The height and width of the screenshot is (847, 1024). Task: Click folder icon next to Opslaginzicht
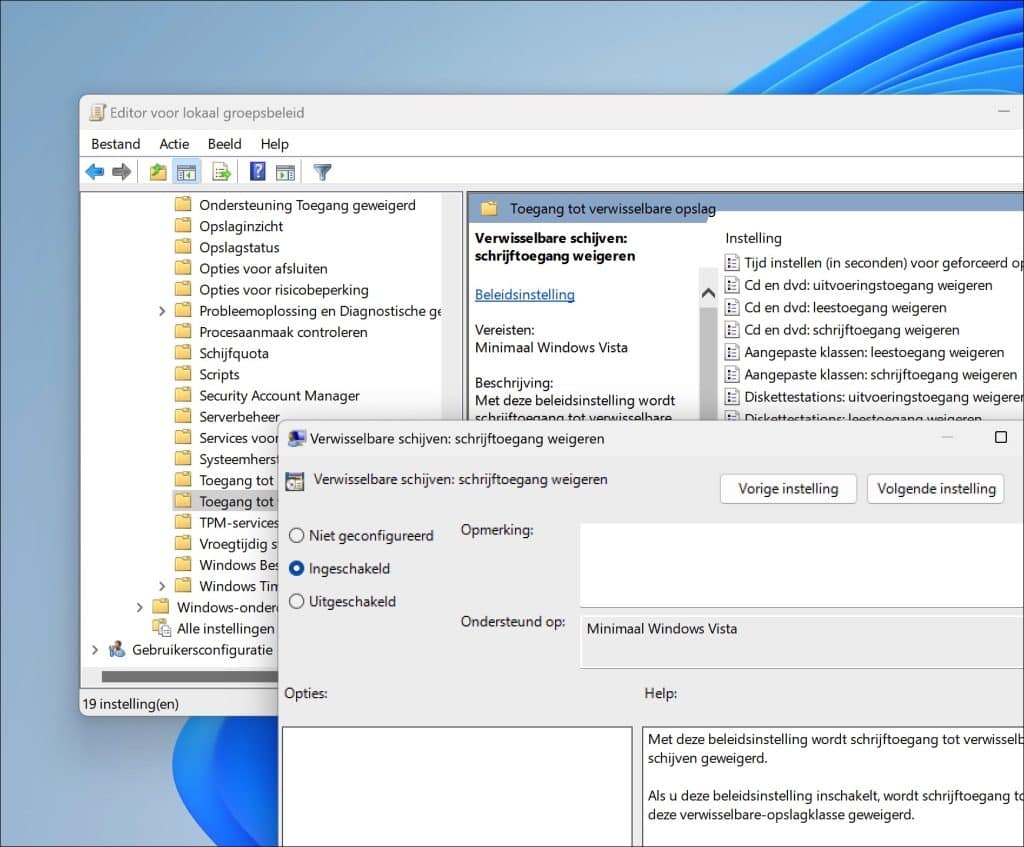184,226
